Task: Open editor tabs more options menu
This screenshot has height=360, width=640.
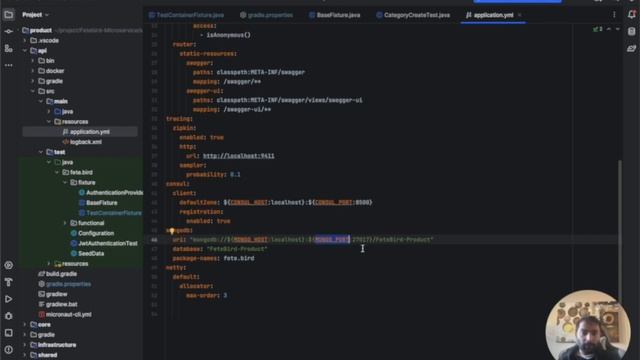Action: (x=614, y=15)
